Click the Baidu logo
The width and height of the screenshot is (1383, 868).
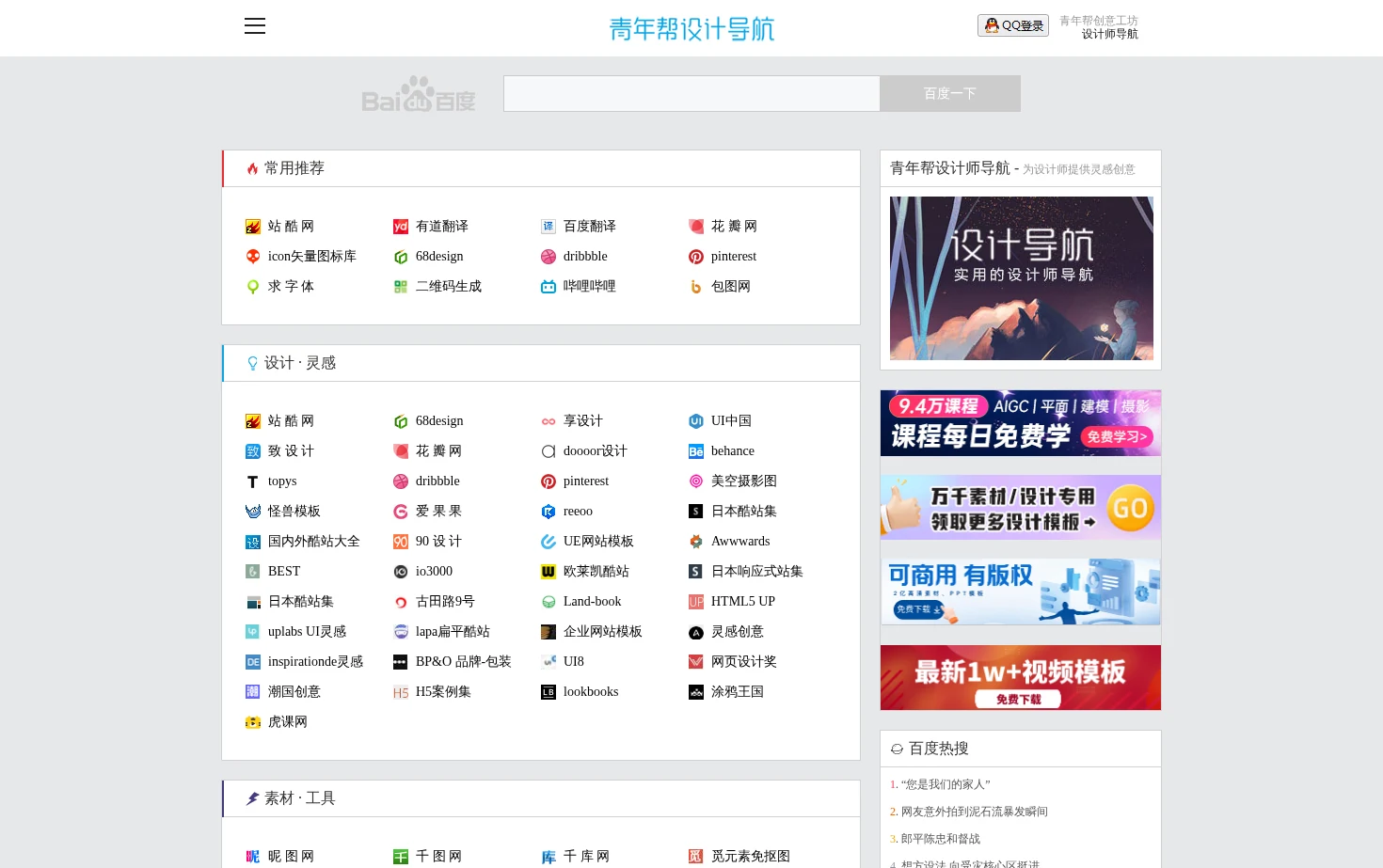(419, 94)
